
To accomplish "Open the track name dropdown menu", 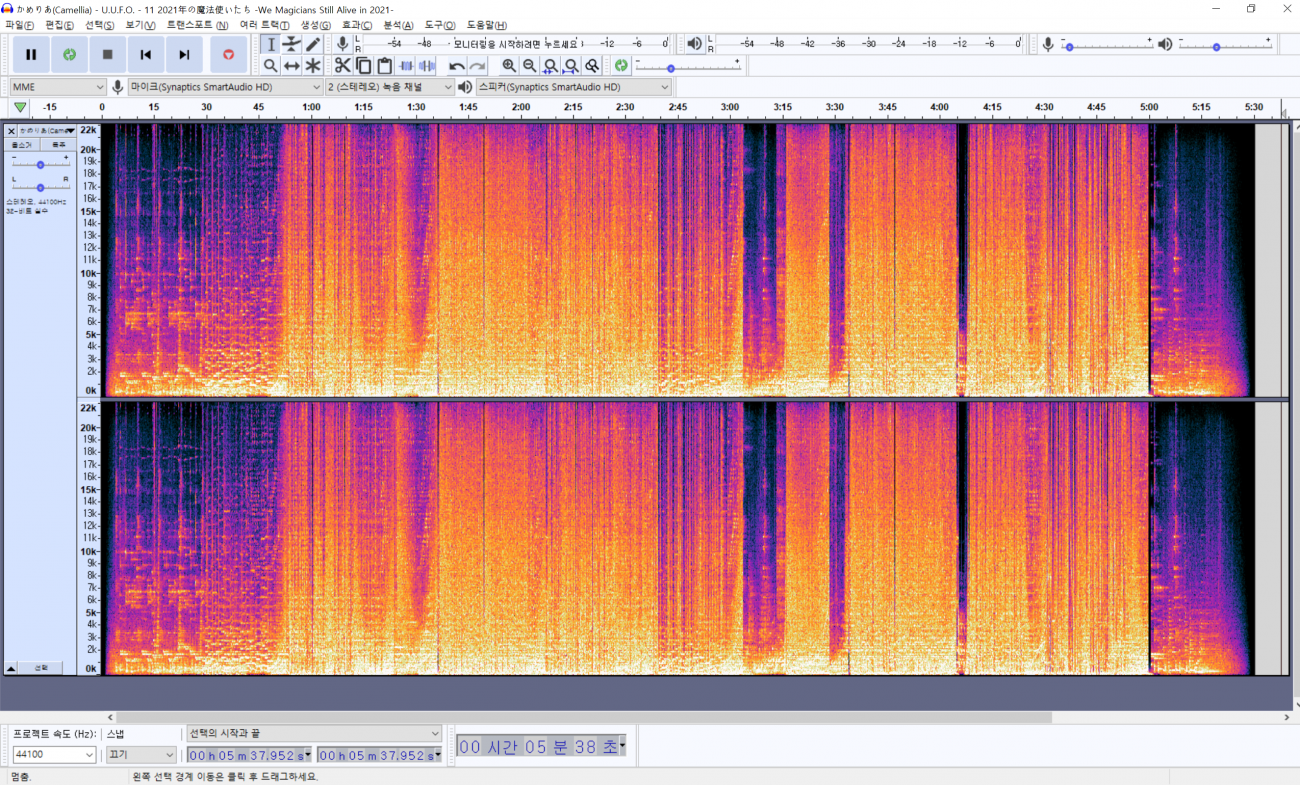I will click(x=47, y=131).
